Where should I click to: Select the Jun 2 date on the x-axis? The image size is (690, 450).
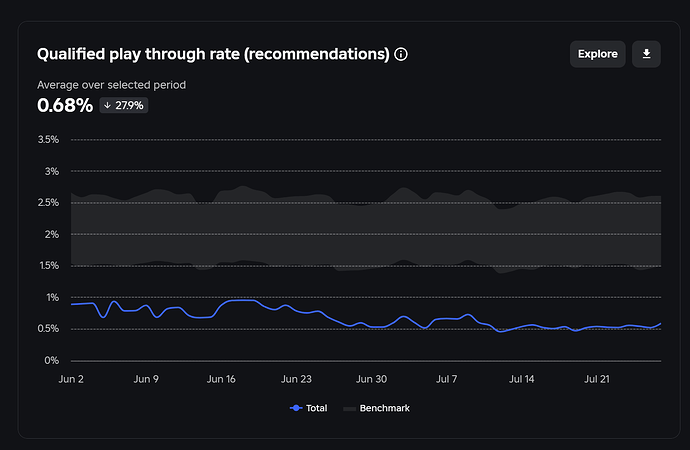(x=72, y=380)
